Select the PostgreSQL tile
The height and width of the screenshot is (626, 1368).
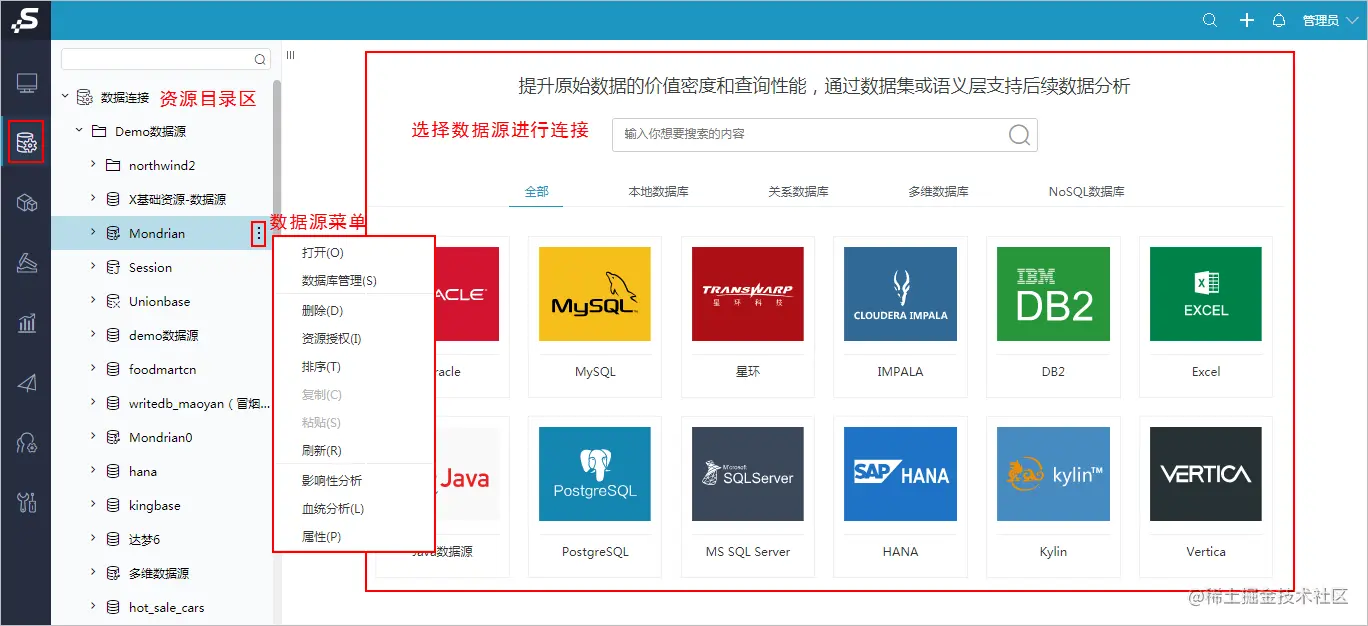click(595, 497)
